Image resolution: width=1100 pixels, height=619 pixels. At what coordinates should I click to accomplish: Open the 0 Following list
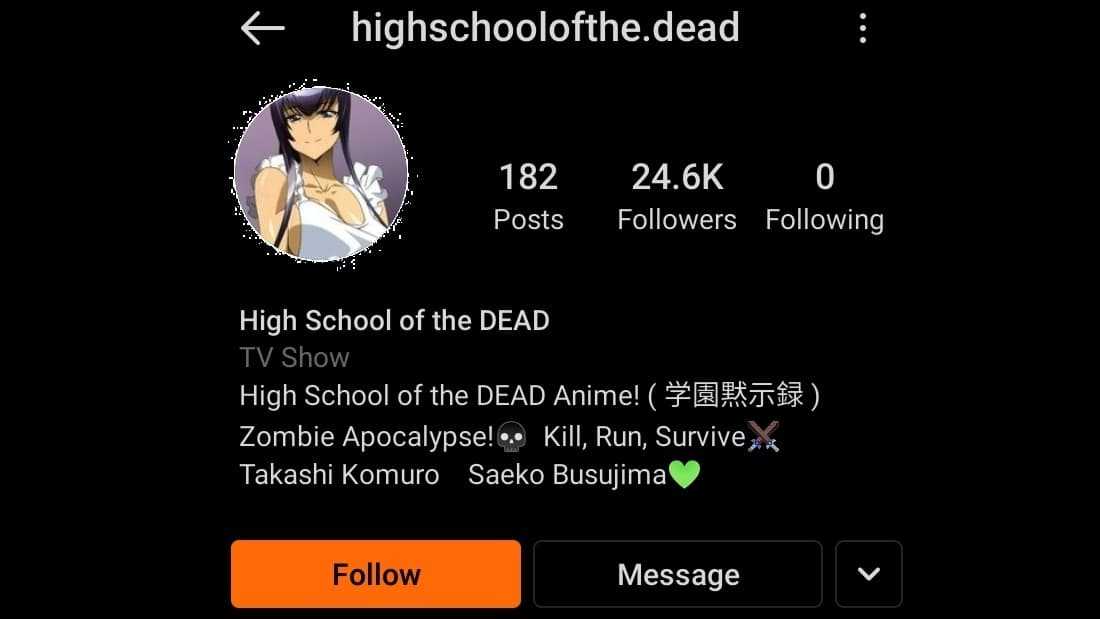[824, 197]
